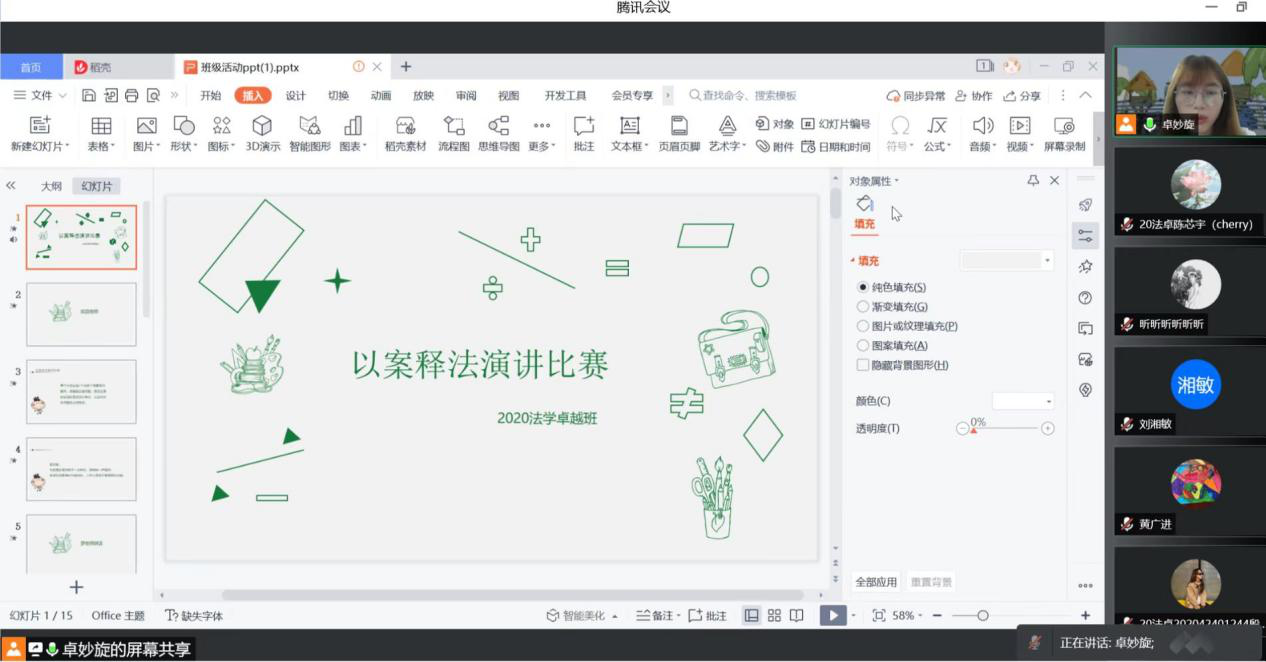
Task: Enable the 隐藏背景图形 checkbox
Action: click(x=863, y=366)
